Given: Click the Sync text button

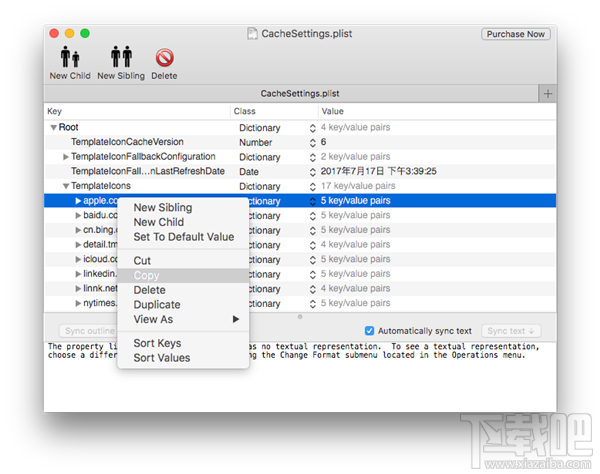Looking at the screenshot, I should pos(511,331).
